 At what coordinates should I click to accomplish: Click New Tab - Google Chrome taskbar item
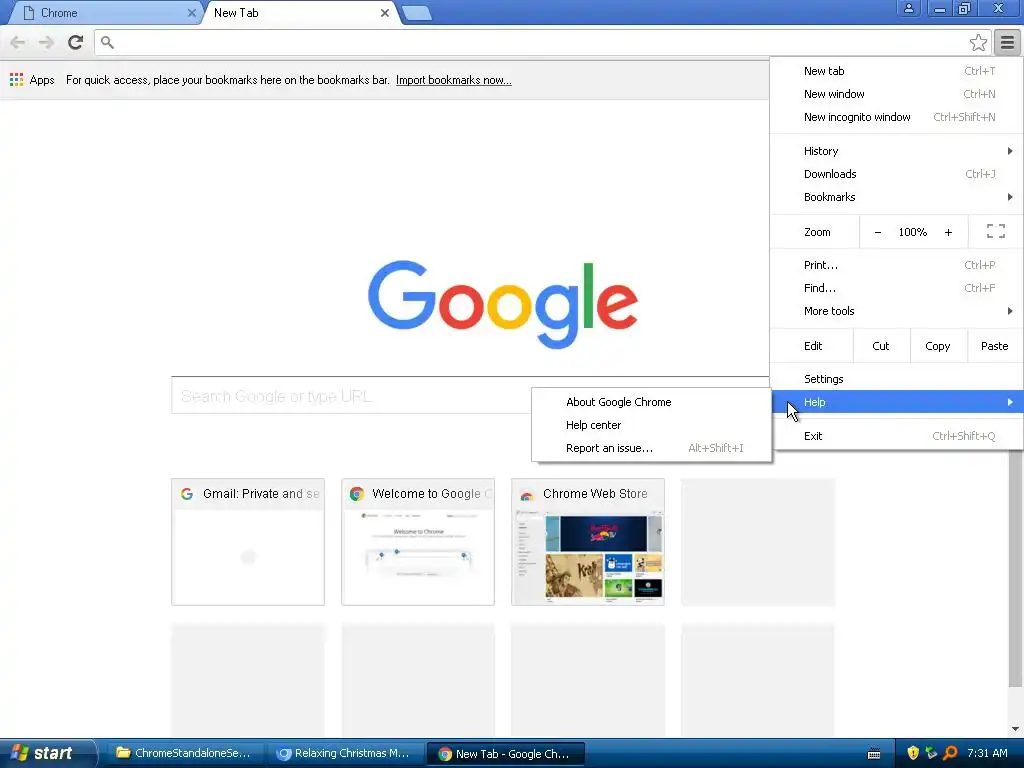point(505,754)
